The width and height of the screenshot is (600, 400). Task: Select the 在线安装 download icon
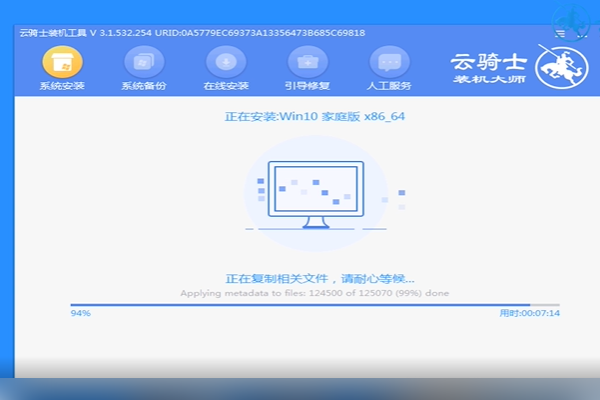(226, 62)
